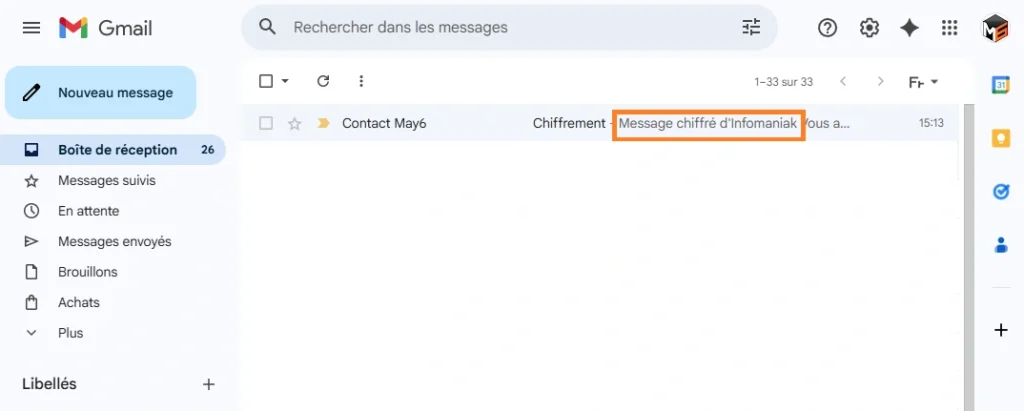1024x411 pixels.
Task: Tick the Contact May6 email checkbox
Action: tap(266, 123)
